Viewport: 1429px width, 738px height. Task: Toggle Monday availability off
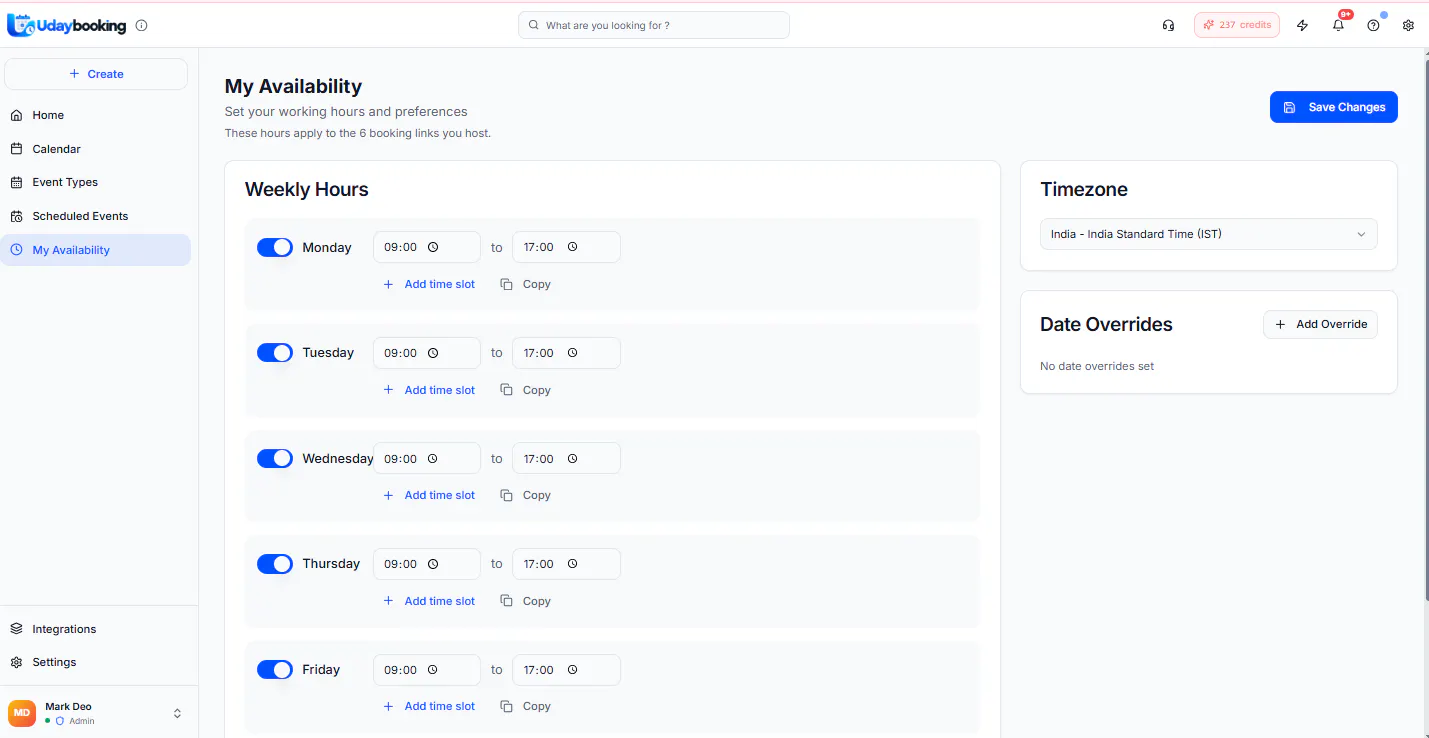point(275,247)
